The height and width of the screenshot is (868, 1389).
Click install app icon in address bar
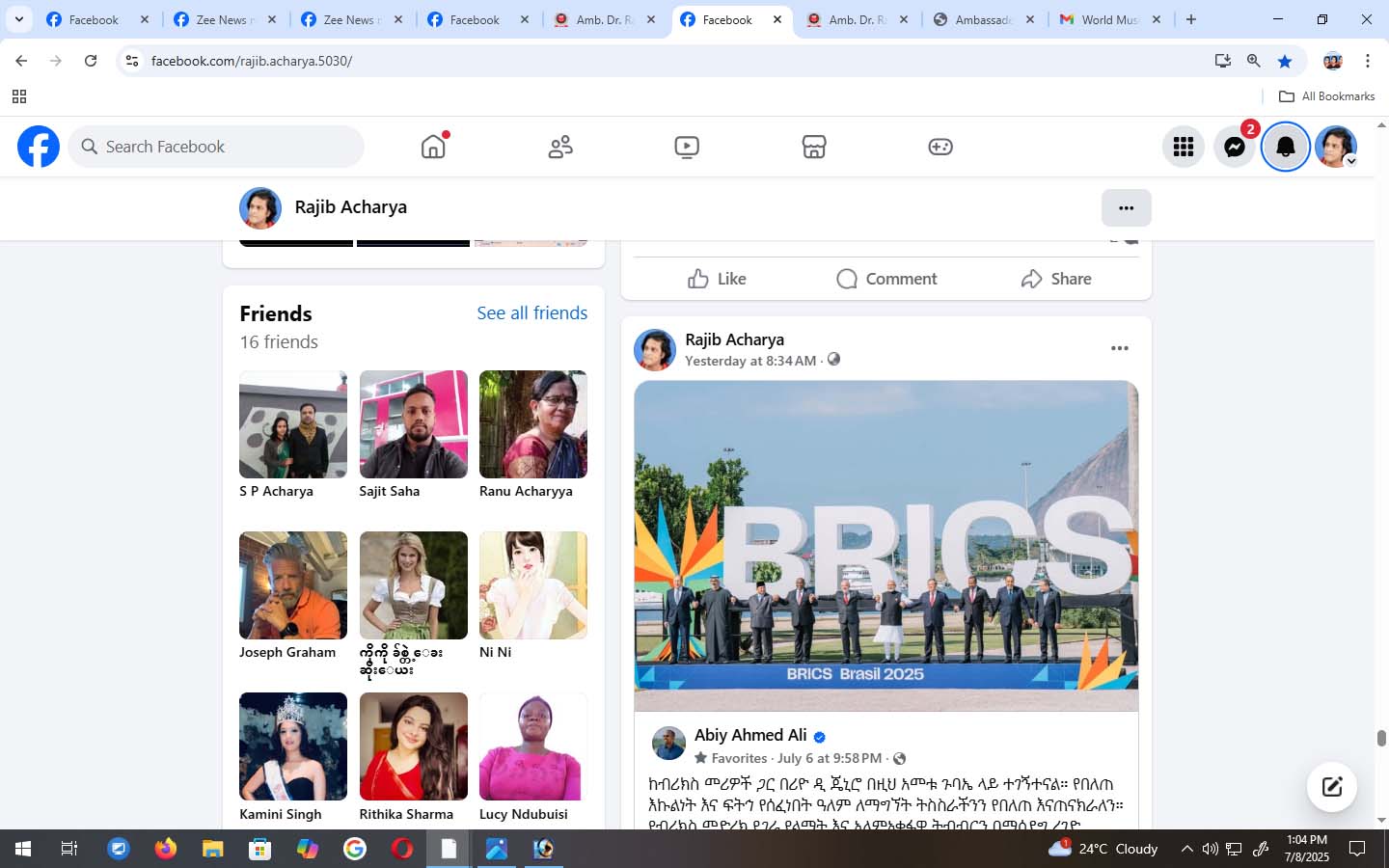pos(1223,61)
